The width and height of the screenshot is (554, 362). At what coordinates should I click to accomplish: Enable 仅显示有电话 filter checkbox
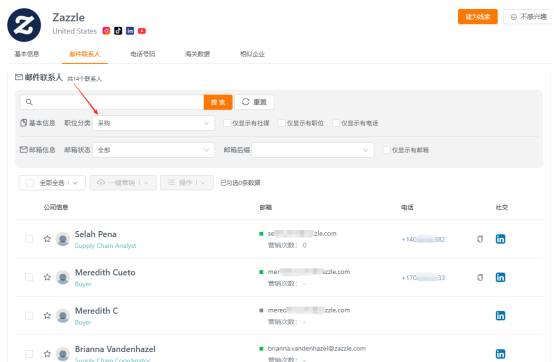(x=336, y=123)
